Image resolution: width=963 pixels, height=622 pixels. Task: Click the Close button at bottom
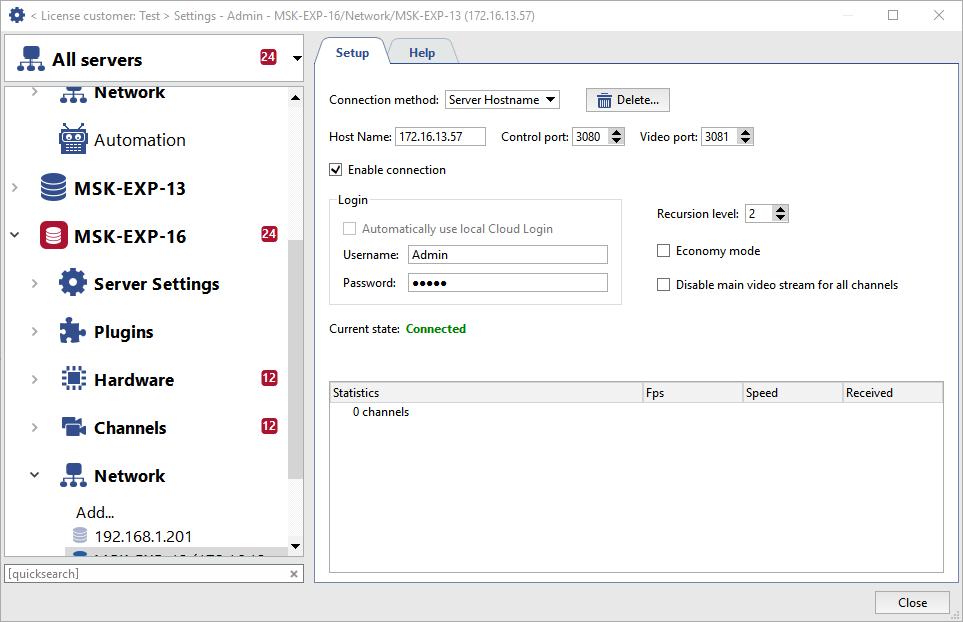click(x=912, y=602)
